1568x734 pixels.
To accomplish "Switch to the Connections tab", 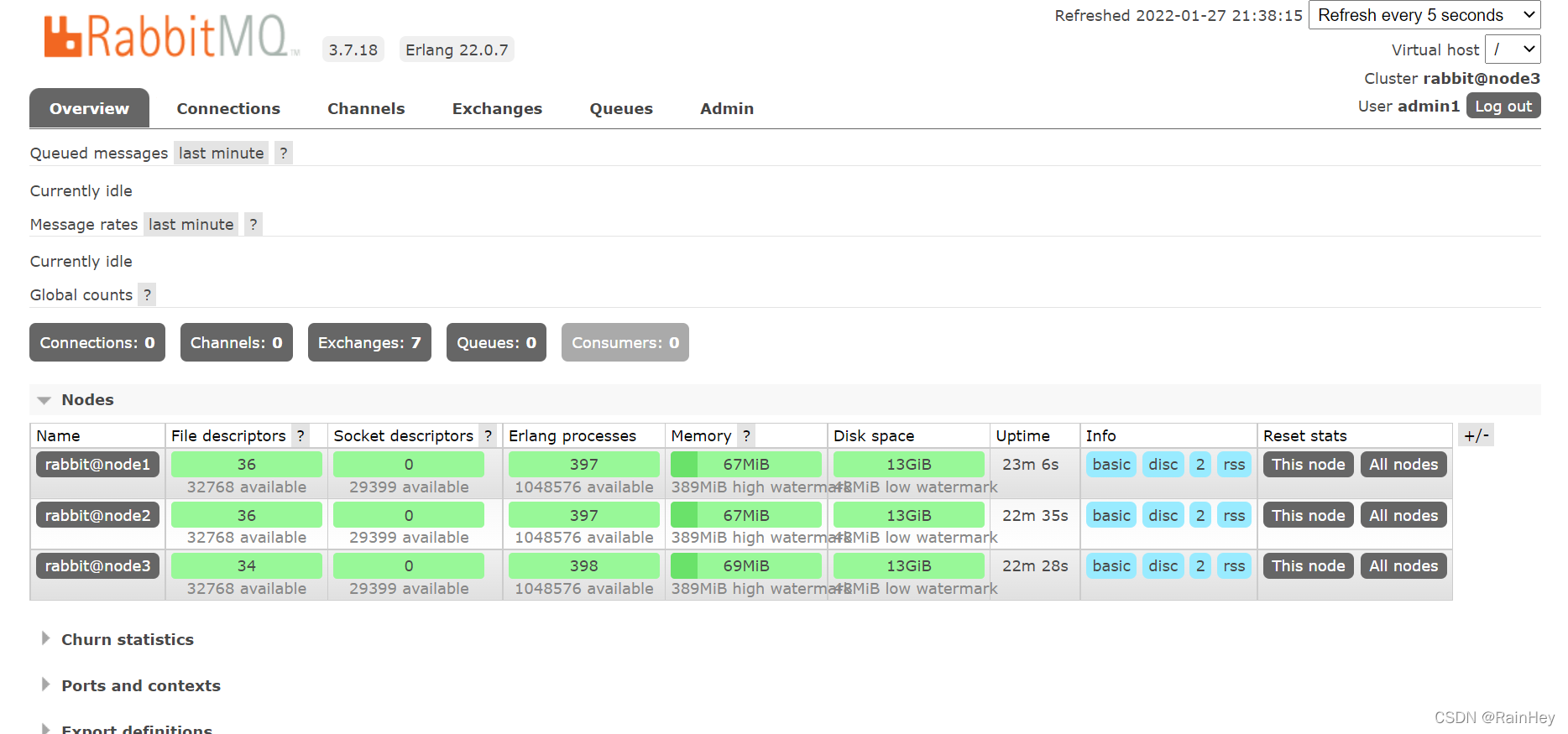I will (x=228, y=108).
